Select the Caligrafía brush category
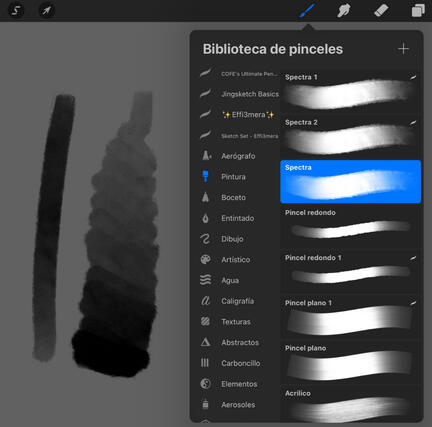 tap(238, 301)
